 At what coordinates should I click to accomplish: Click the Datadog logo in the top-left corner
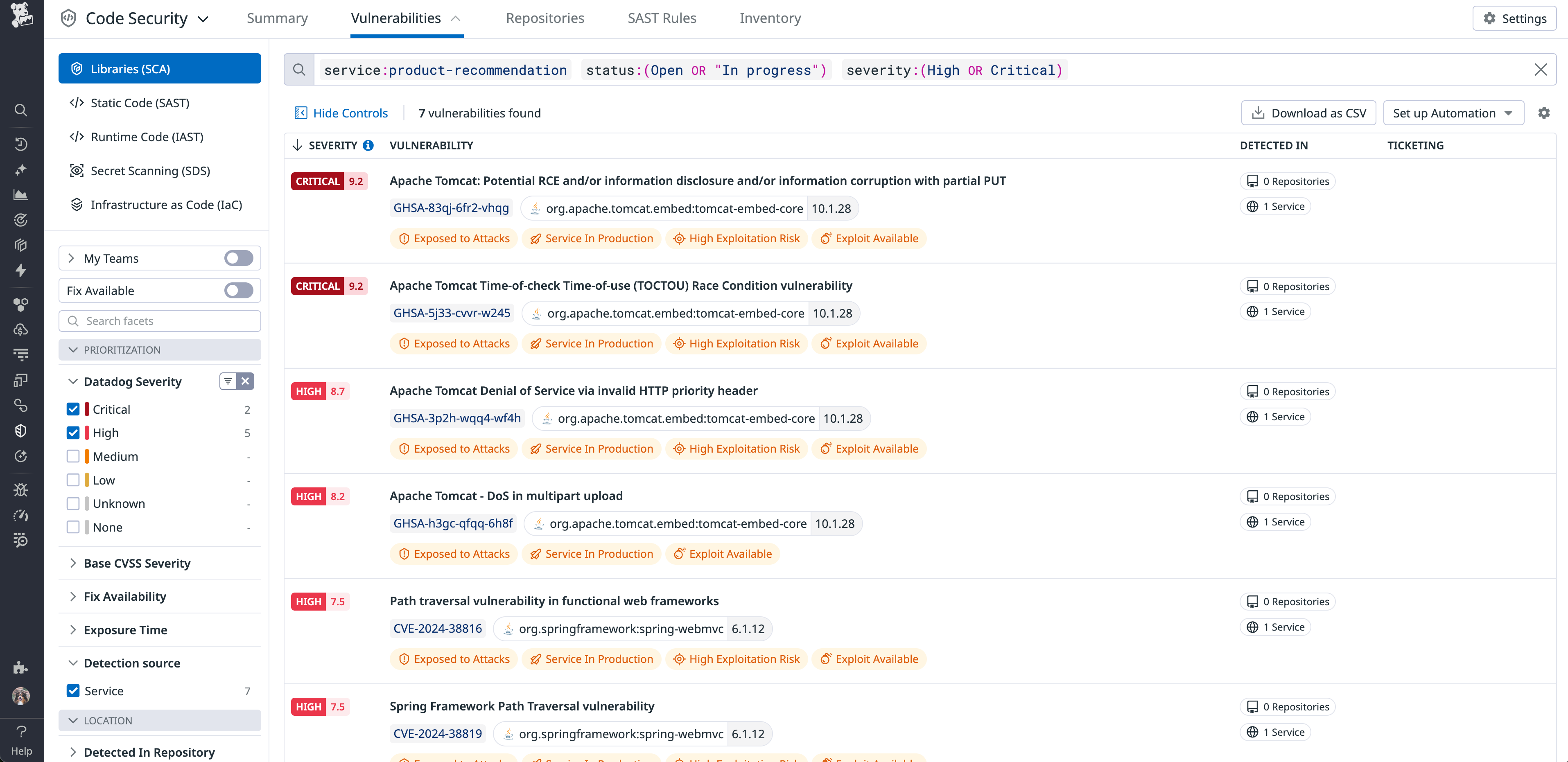coord(22,15)
